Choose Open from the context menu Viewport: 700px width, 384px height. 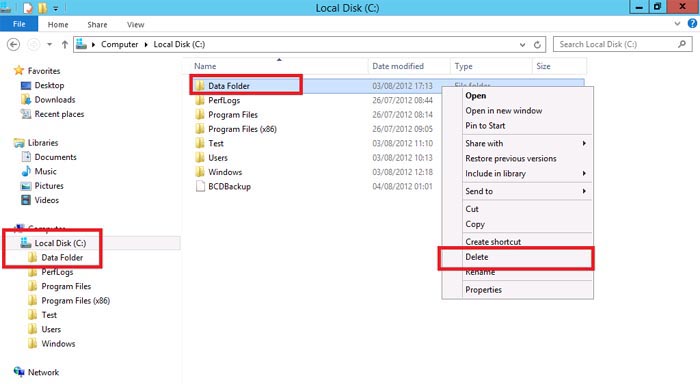click(475, 96)
